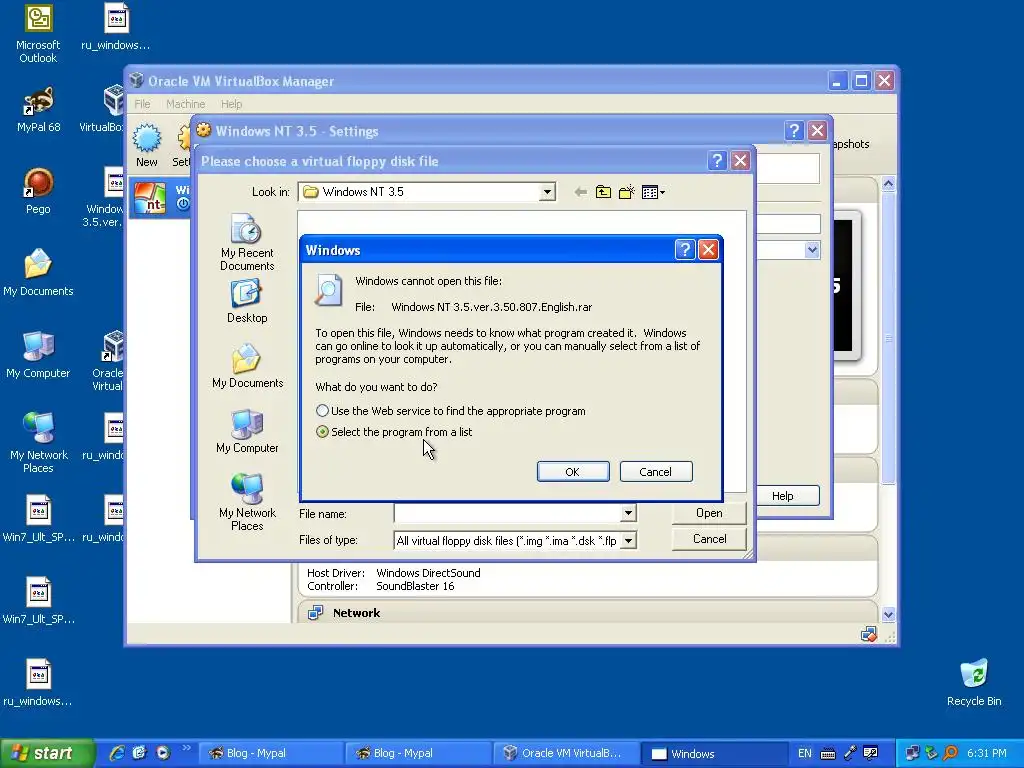This screenshot has width=1024, height=768.
Task: Select Windows NT VM in VirtualBox list
Action: [160, 198]
